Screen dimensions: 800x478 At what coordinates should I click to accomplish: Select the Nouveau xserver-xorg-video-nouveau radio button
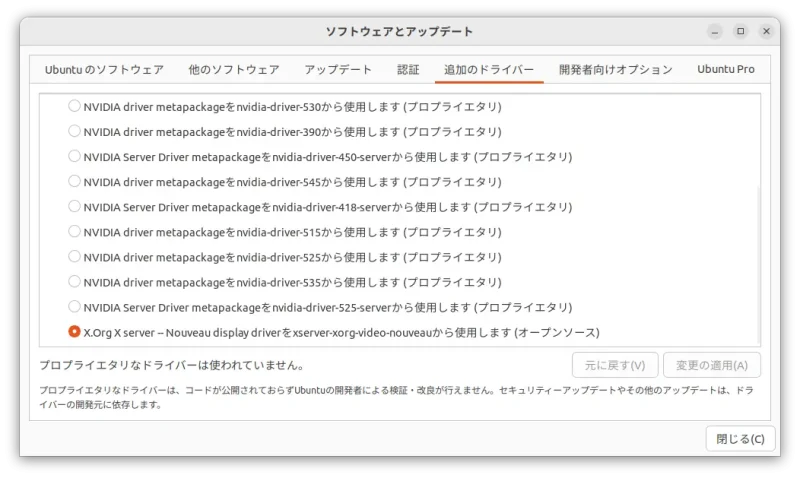[x=74, y=332]
